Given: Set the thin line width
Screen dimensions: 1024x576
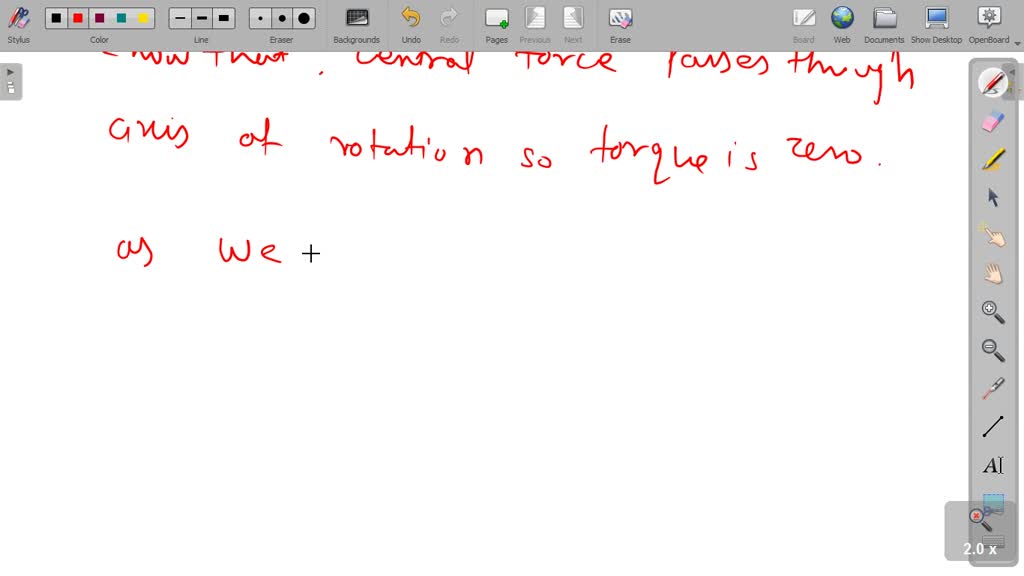Looking at the screenshot, I should [x=180, y=18].
